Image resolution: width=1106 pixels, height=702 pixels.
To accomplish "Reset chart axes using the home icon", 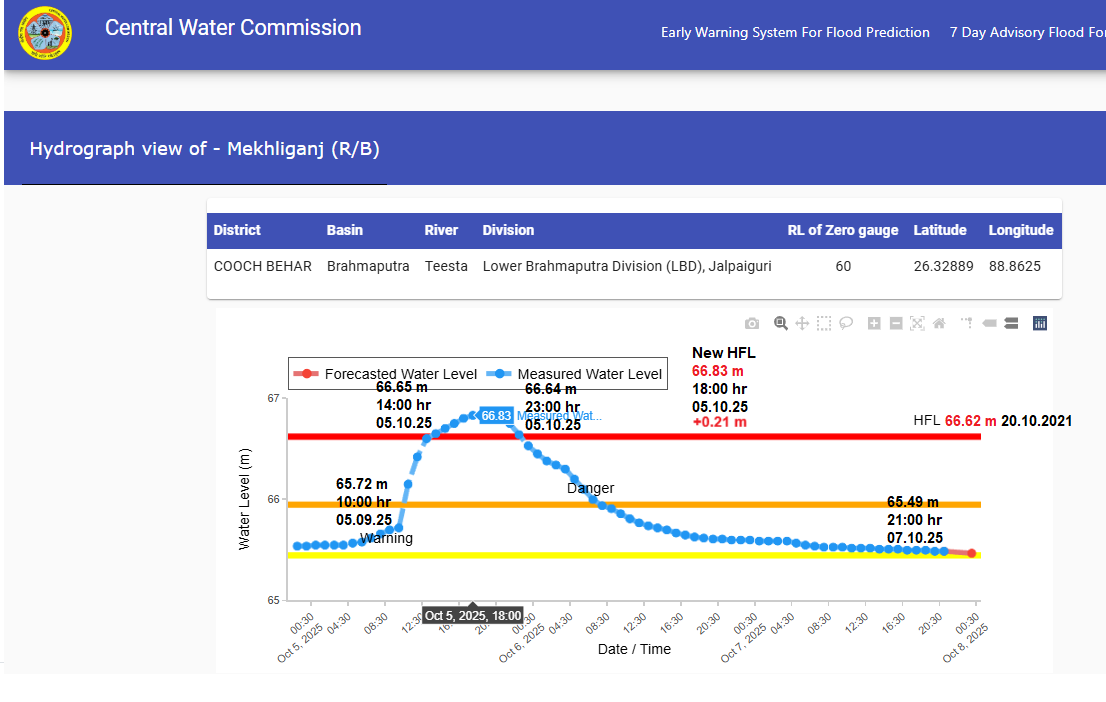I will coord(938,323).
